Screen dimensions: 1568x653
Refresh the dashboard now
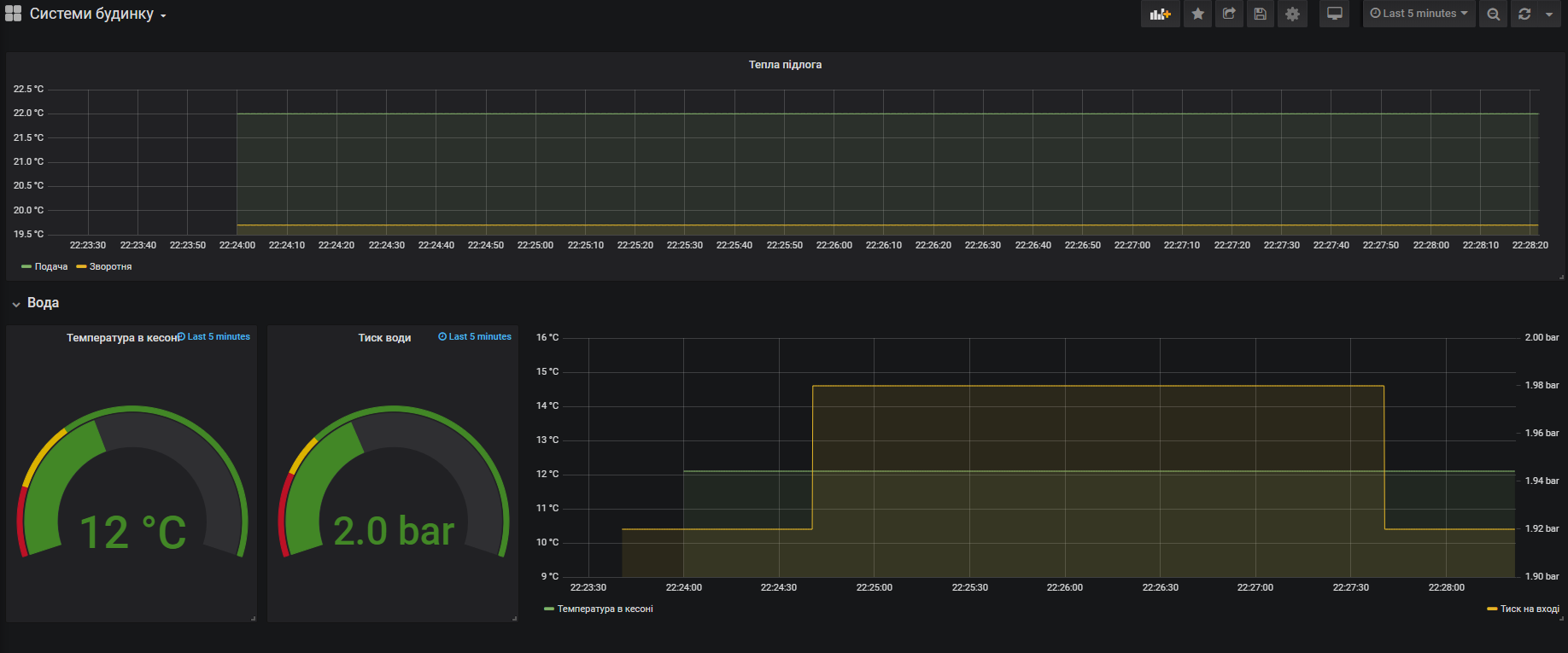point(1524,14)
